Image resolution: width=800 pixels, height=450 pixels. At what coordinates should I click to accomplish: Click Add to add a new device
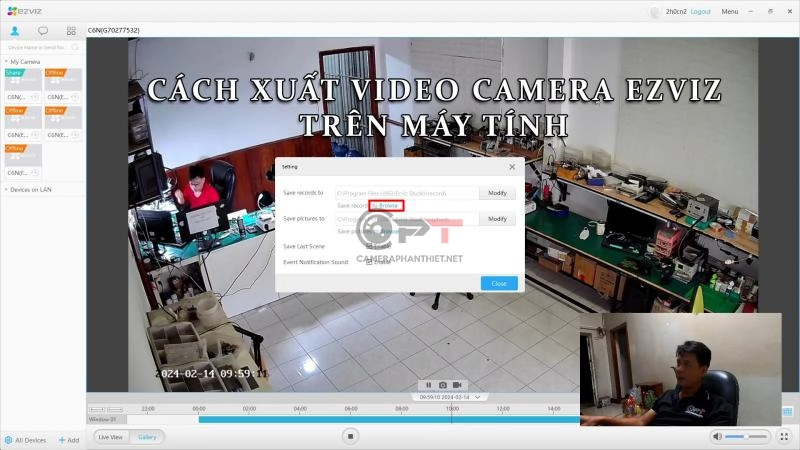[69, 440]
